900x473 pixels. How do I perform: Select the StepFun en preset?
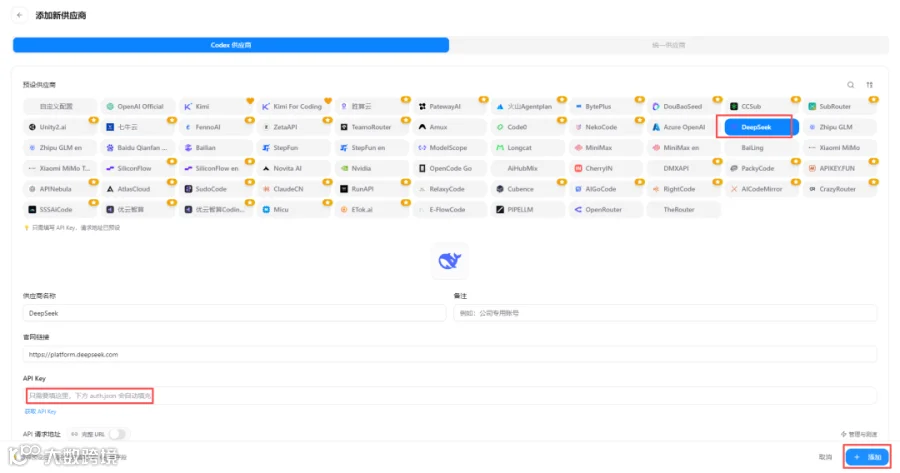click(x=373, y=148)
